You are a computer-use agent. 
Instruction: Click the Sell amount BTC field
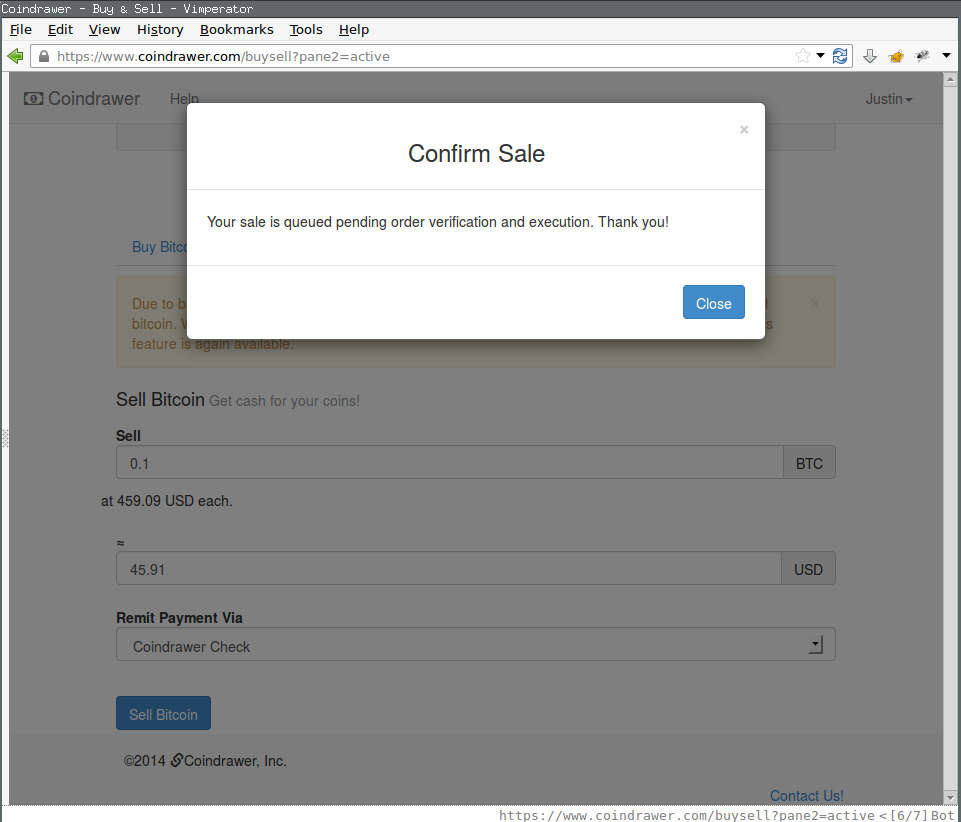click(449, 462)
